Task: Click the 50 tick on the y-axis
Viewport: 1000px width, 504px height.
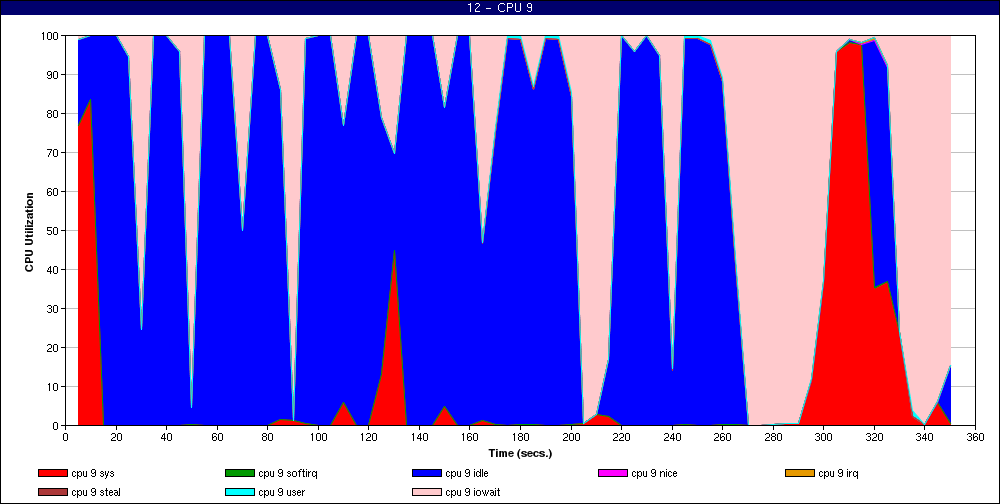Action: click(54, 230)
